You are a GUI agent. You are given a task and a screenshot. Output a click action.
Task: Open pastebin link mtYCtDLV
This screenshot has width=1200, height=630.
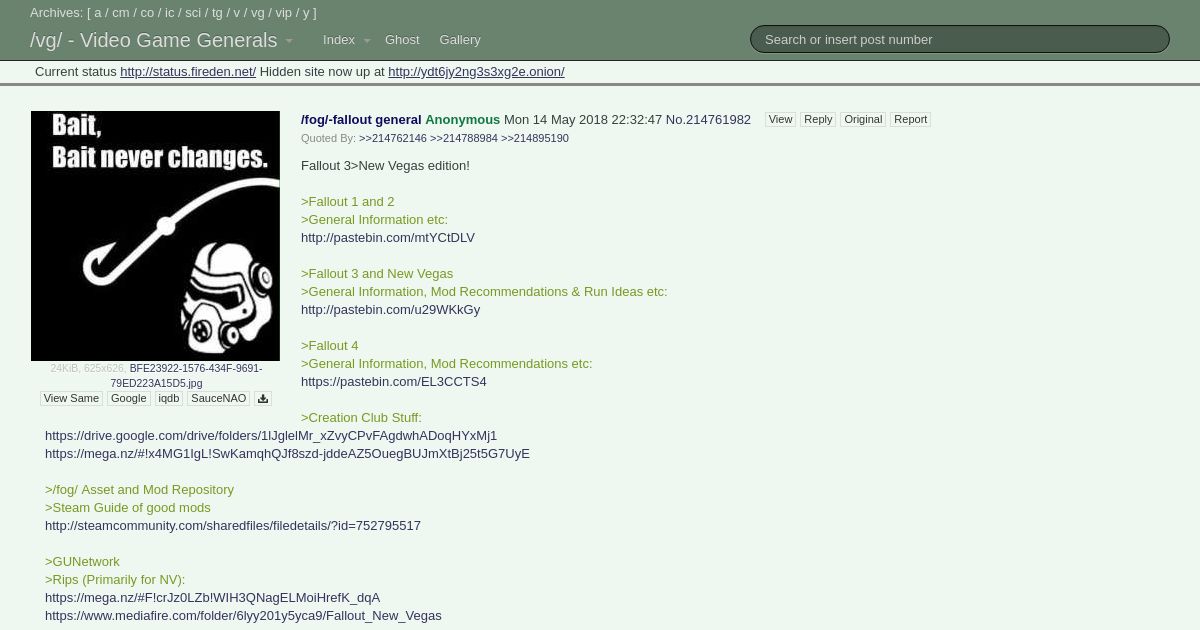click(x=388, y=237)
